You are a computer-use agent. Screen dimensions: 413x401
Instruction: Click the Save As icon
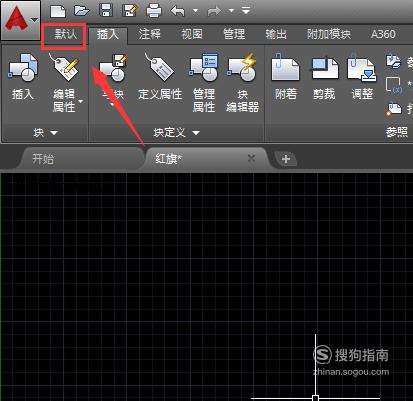[130, 11]
